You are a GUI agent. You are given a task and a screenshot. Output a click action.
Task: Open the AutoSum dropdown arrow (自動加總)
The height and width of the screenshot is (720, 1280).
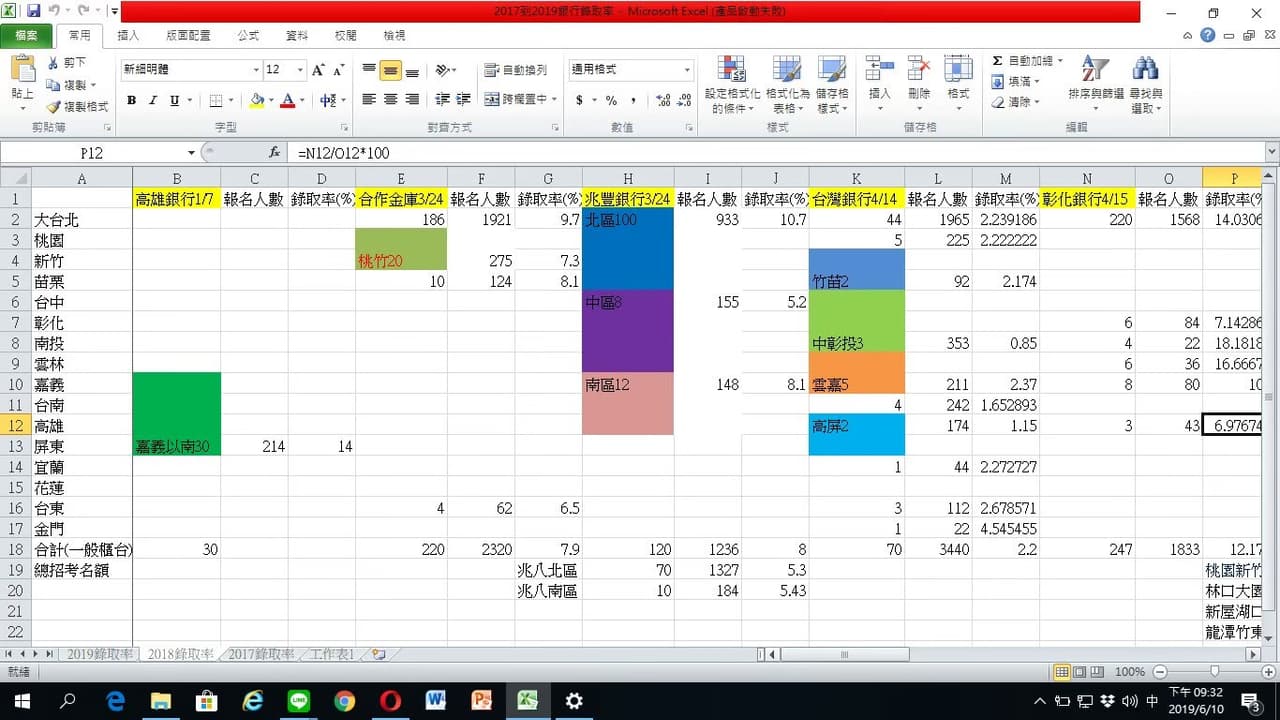[1059, 61]
